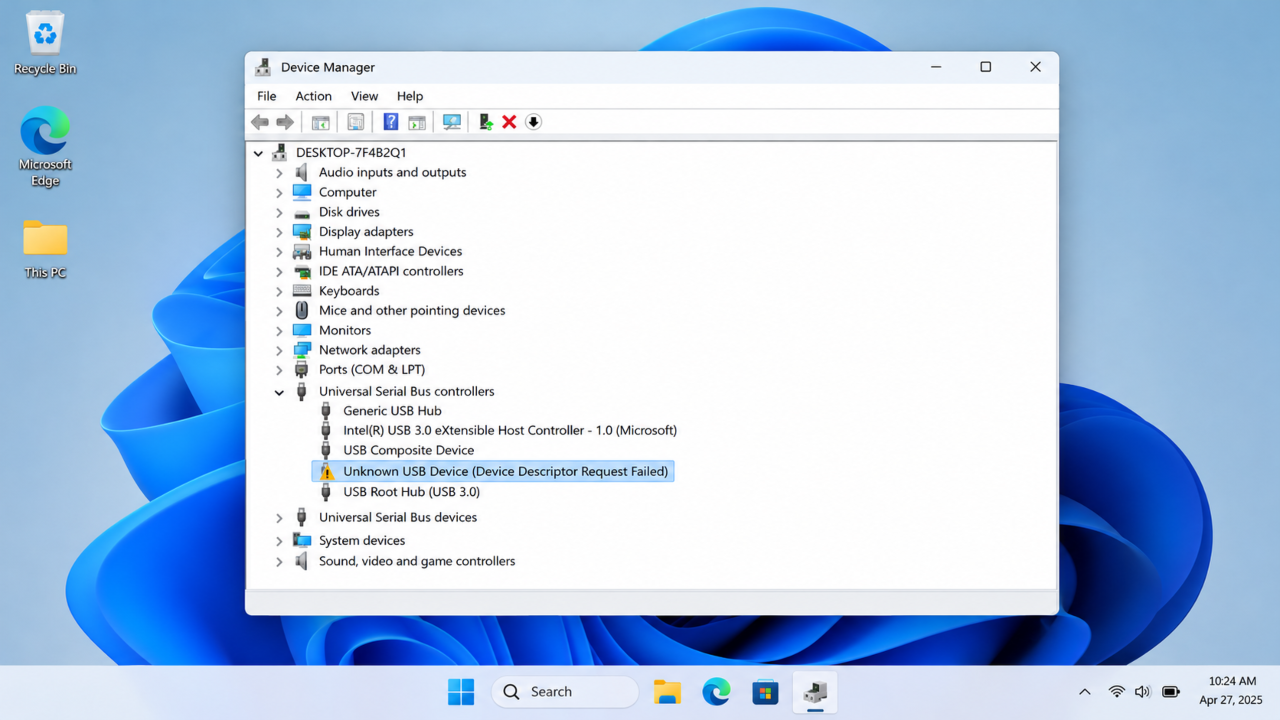Click the red X Uninstall device icon
The image size is (1280, 720).
tap(509, 122)
